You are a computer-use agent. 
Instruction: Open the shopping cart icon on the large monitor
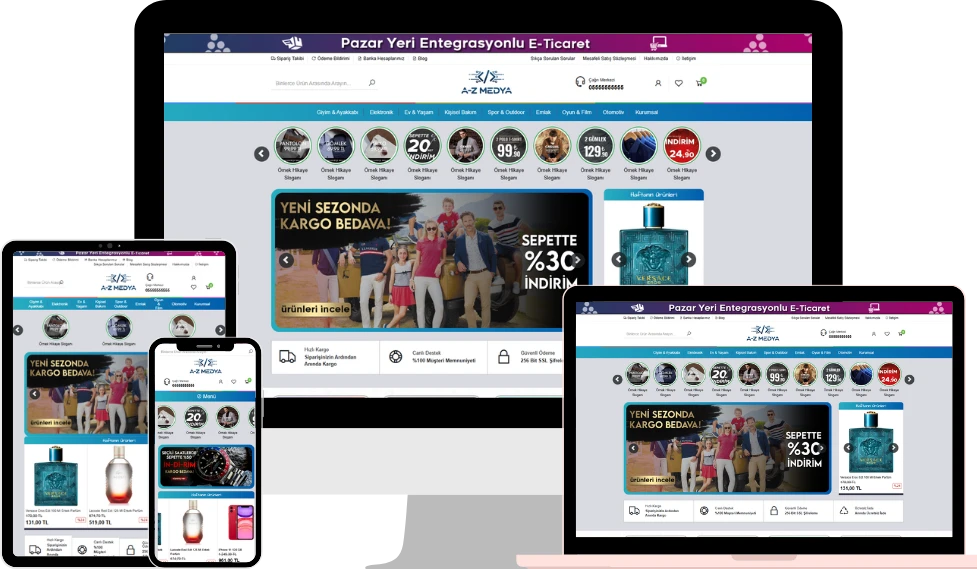point(700,83)
